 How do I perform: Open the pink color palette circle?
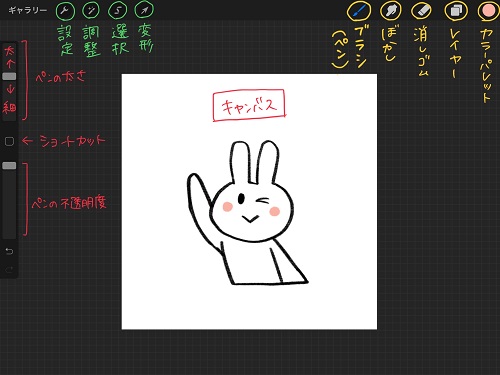point(489,10)
